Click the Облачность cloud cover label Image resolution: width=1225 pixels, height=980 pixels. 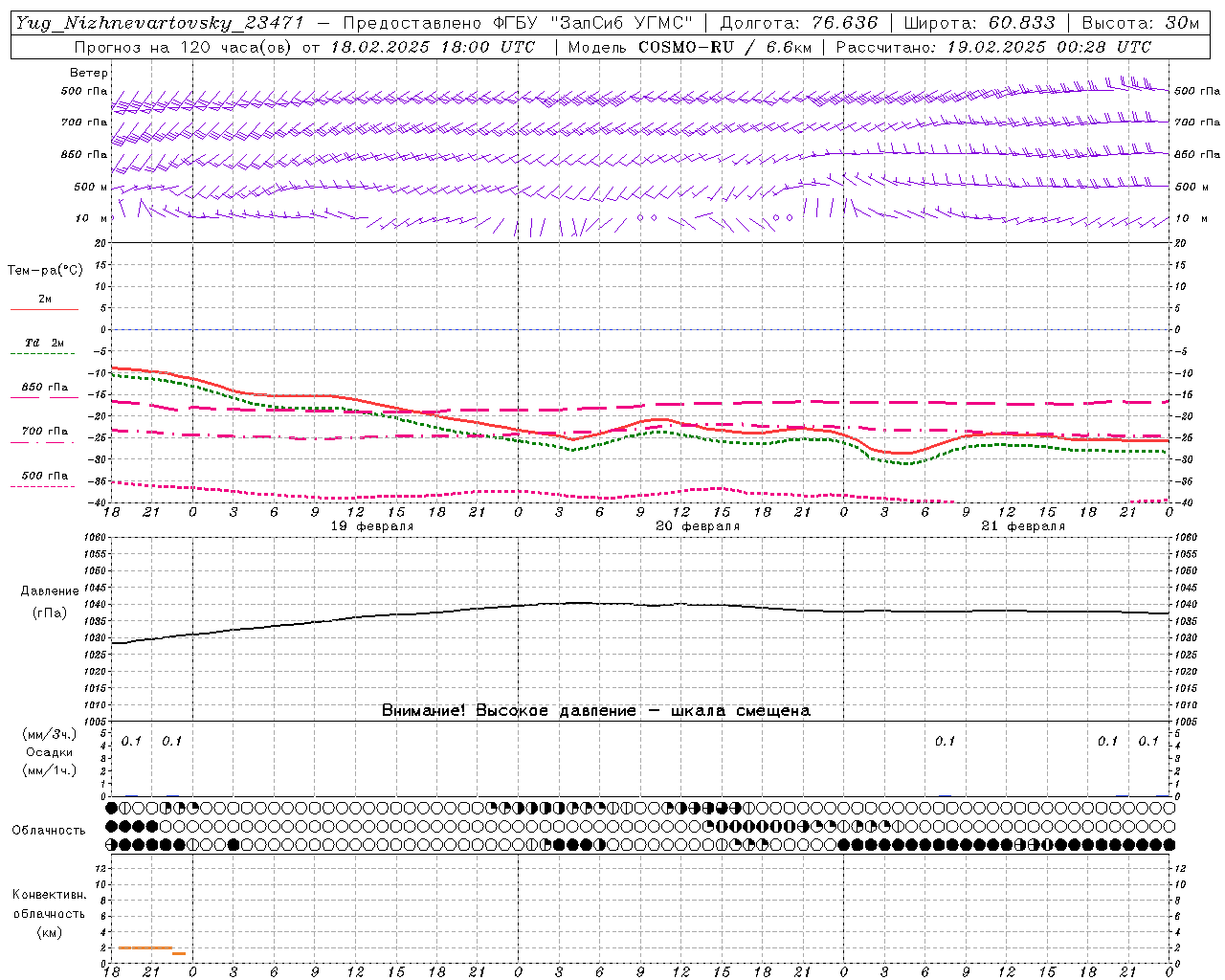click(49, 830)
